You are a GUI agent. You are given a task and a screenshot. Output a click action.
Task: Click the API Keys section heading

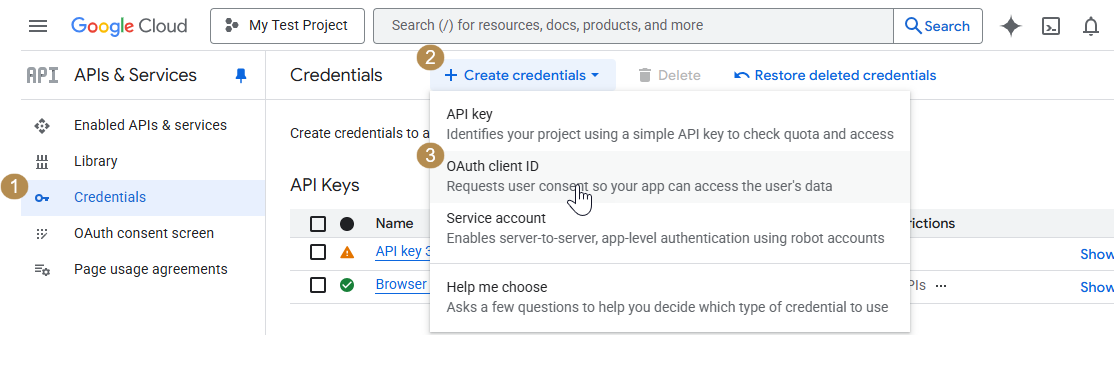click(325, 185)
